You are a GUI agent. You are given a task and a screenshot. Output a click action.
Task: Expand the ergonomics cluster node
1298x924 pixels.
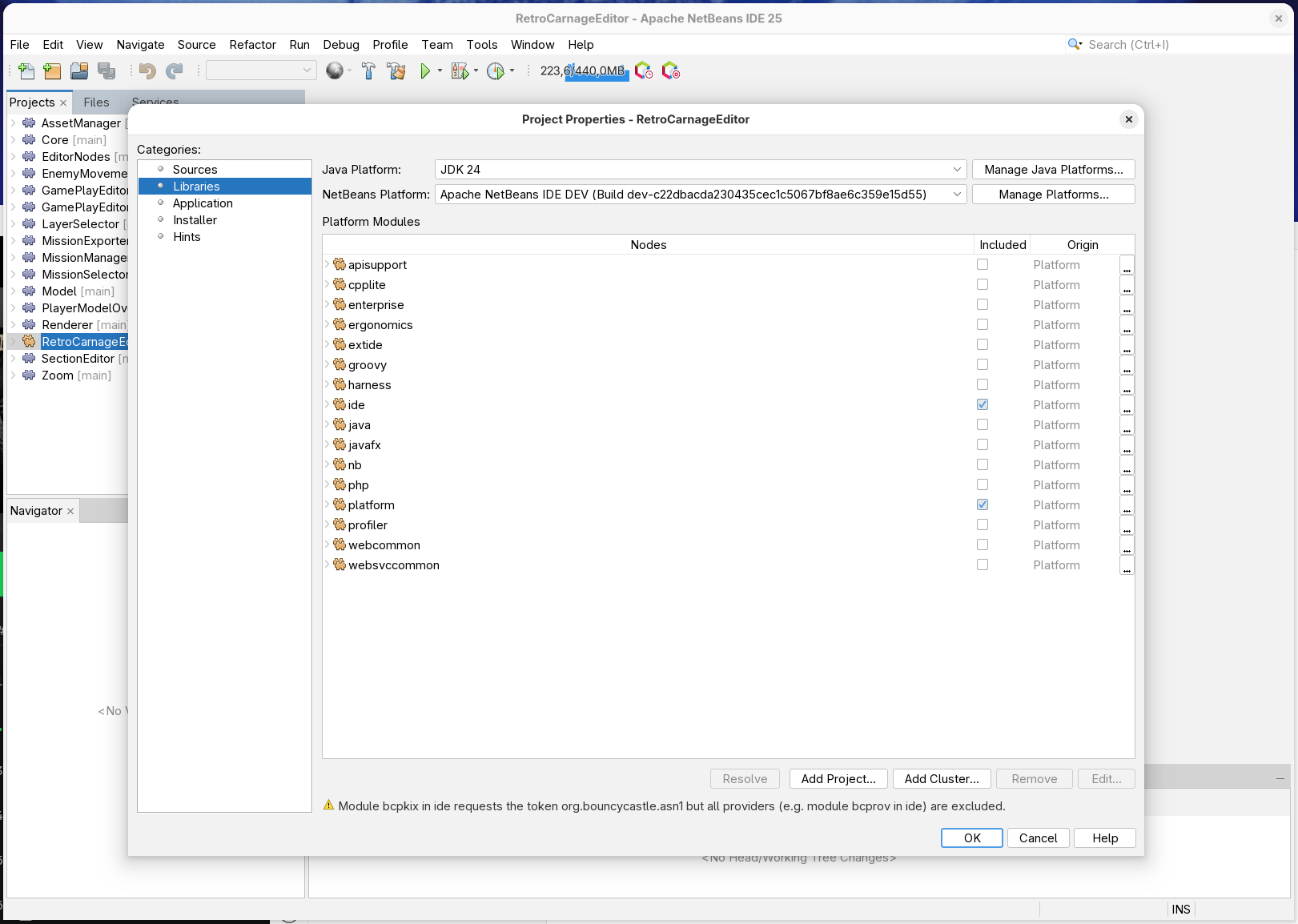coord(328,324)
